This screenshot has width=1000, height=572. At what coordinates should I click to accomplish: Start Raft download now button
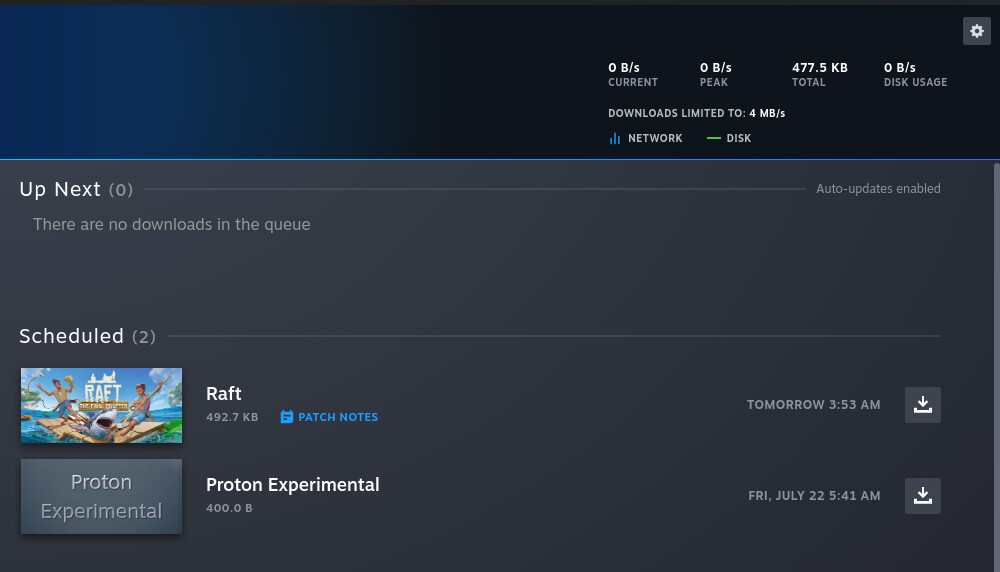coord(922,404)
